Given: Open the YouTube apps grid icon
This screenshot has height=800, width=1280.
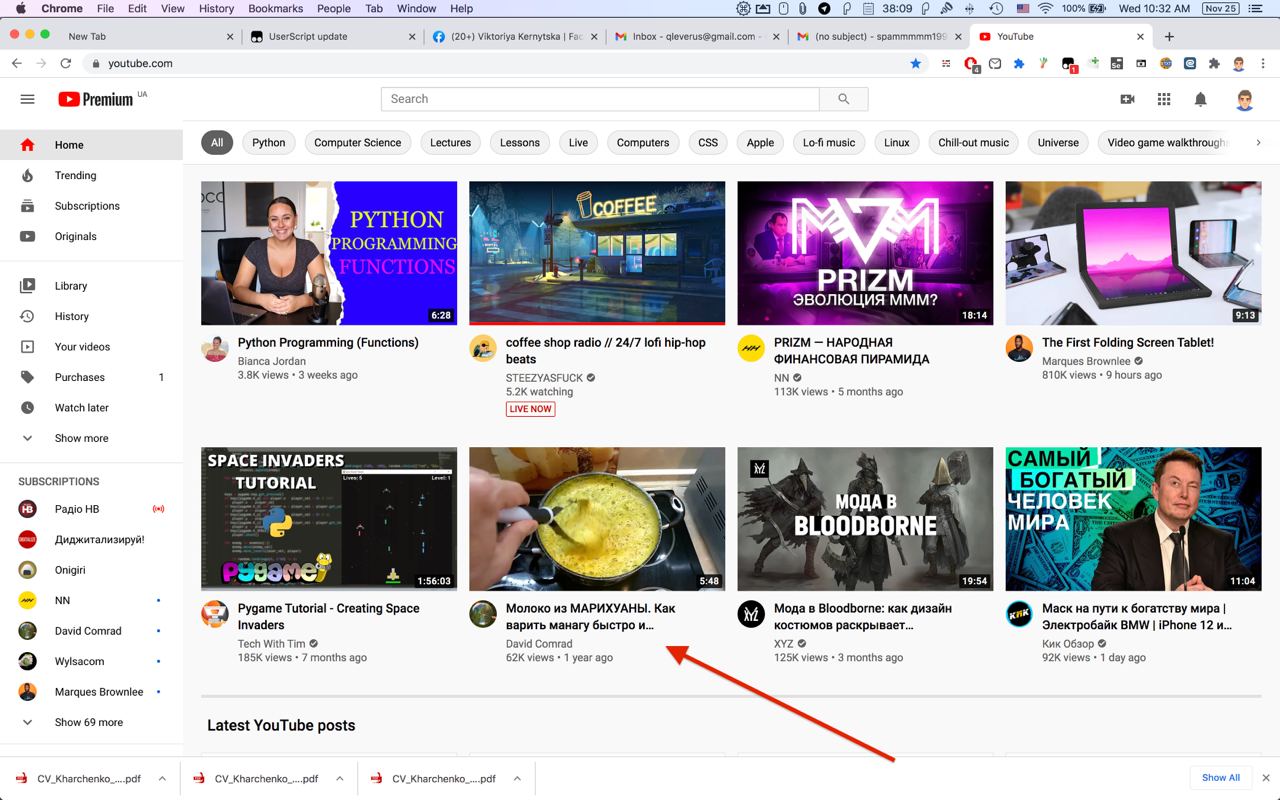Looking at the screenshot, I should pyautogui.click(x=1164, y=99).
